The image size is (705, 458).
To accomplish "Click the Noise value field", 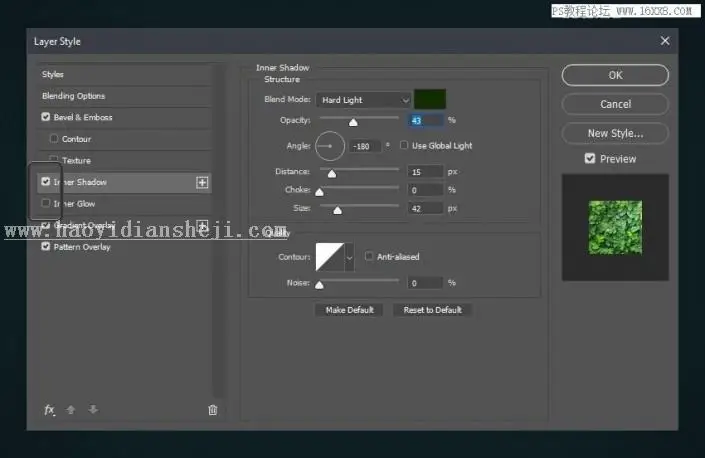I will (425, 283).
